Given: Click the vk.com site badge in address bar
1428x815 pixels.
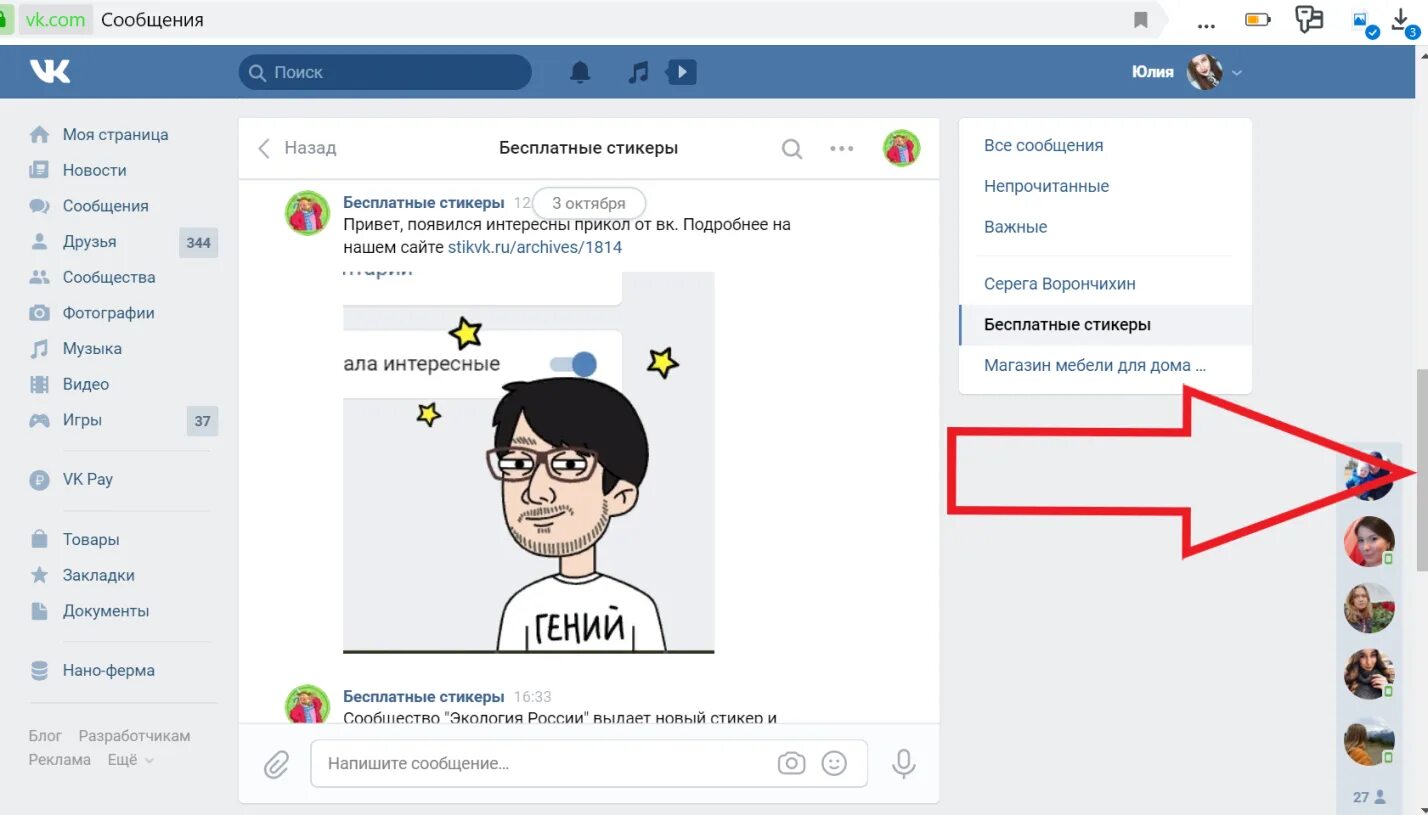Looking at the screenshot, I should (54, 20).
